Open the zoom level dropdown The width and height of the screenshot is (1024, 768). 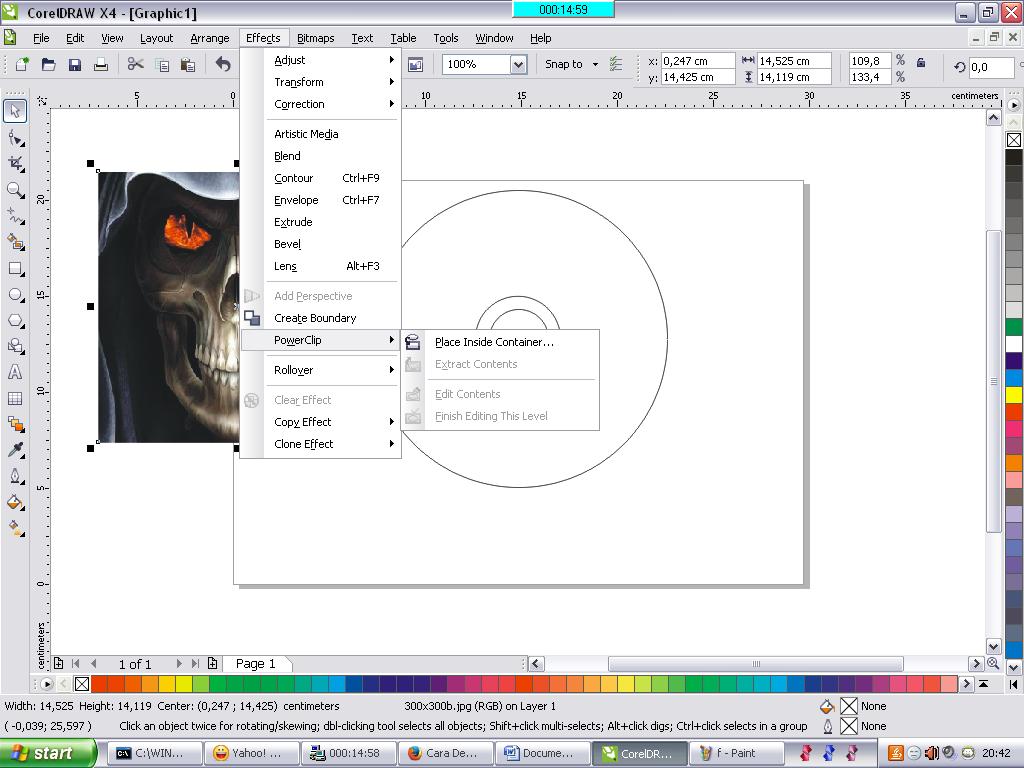(x=519, y=63)
